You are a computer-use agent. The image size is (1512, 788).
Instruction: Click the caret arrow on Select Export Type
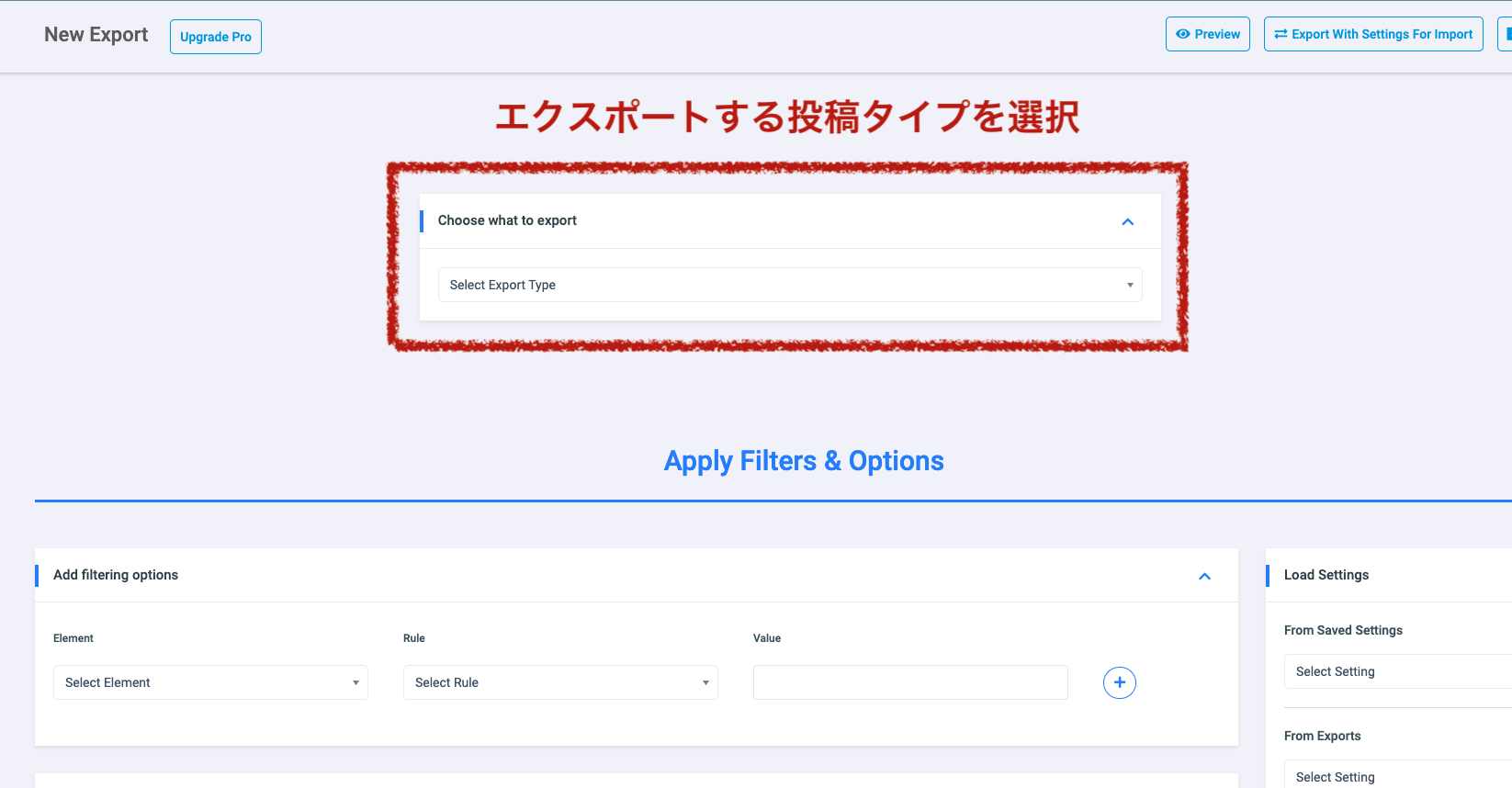coord(1129,285)
